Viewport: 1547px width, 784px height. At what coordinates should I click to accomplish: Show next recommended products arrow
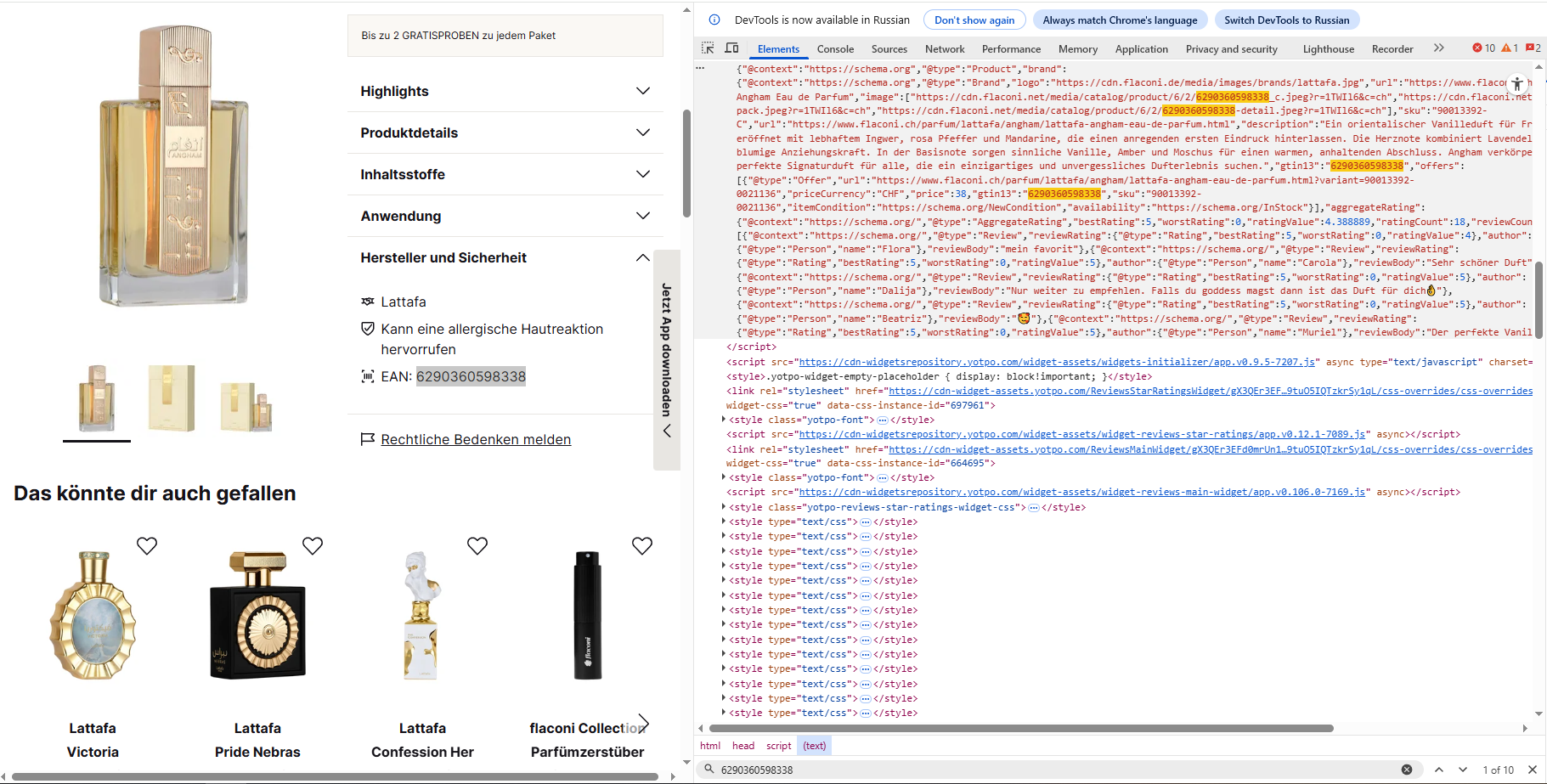(643, 724)
